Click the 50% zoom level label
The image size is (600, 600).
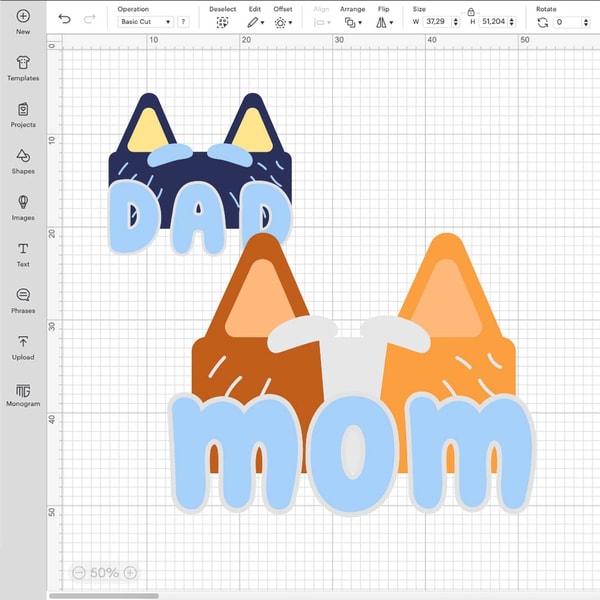tap(104, 573)
